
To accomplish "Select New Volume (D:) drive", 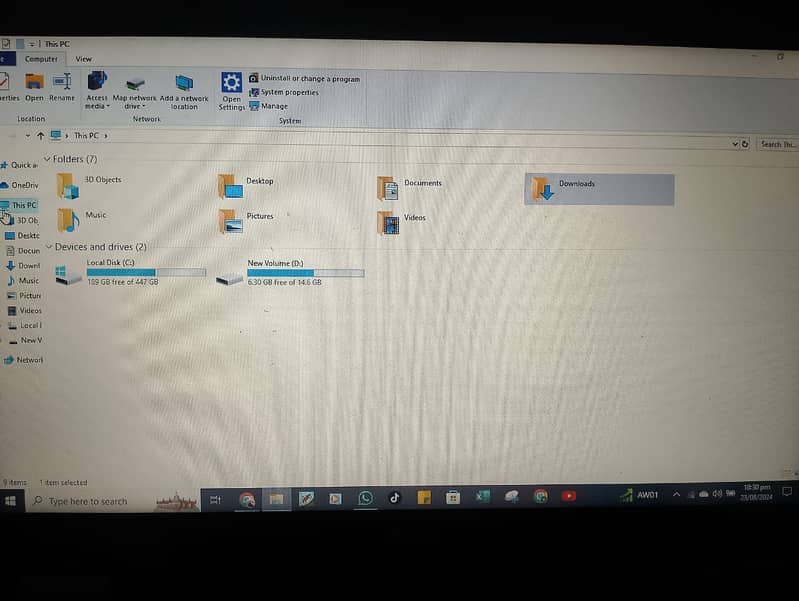I will tap(289, 274).
